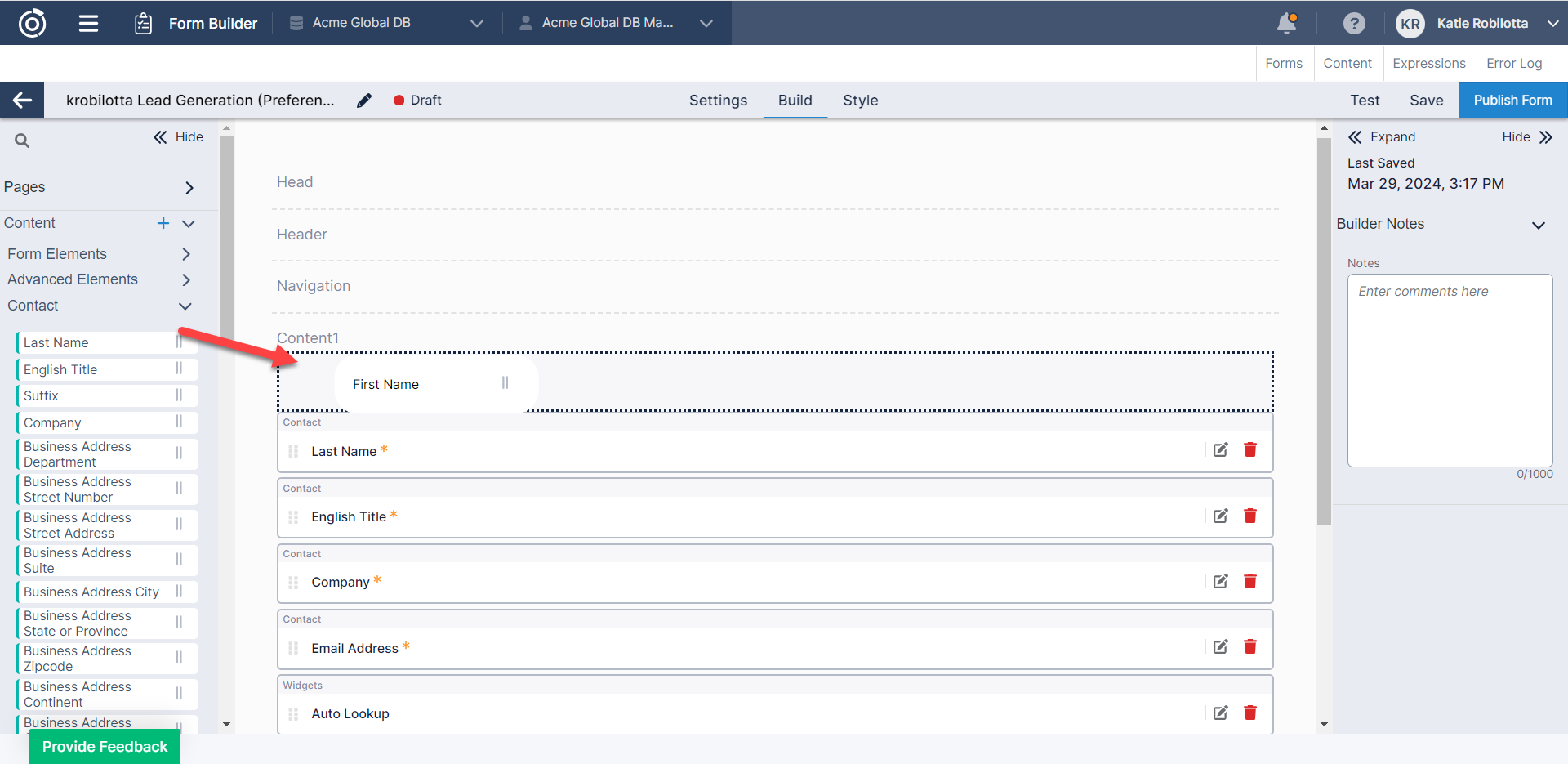The image size is (1568, 764).
Task: Delete the Last Name field
Action: [1249, 450]
